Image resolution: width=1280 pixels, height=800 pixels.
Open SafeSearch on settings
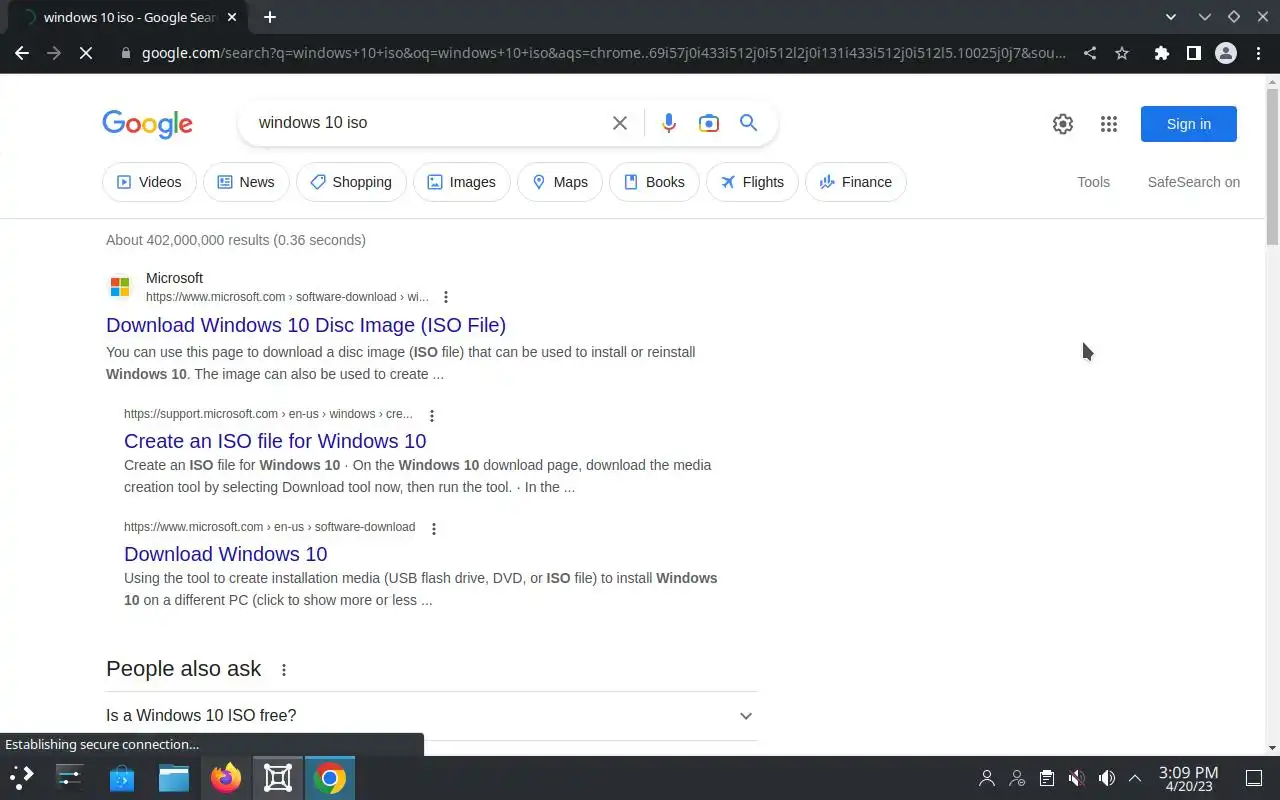pos(1193,182)
